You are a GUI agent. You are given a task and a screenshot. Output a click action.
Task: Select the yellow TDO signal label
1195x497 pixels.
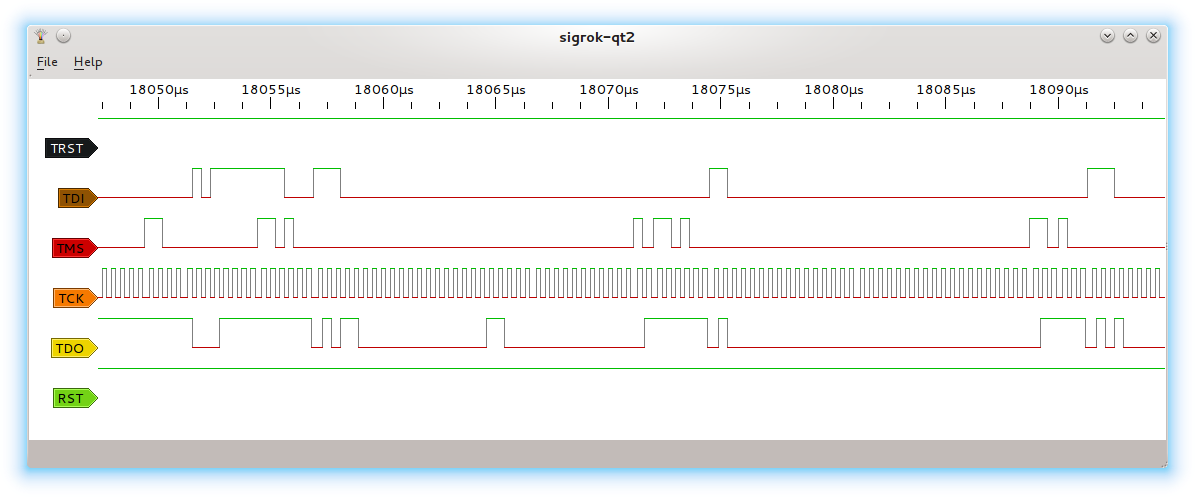(x=73, y=348)
